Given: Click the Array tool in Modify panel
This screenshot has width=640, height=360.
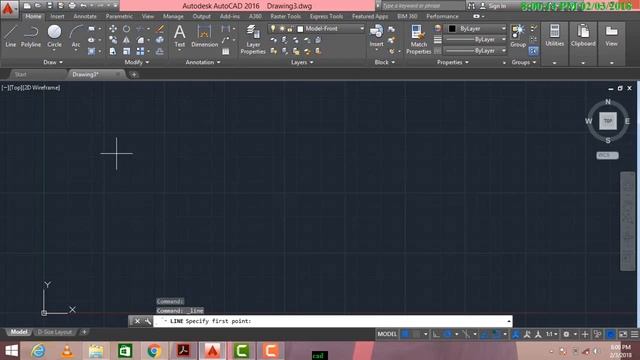Looking at the screenshot, I should [140, 51].
